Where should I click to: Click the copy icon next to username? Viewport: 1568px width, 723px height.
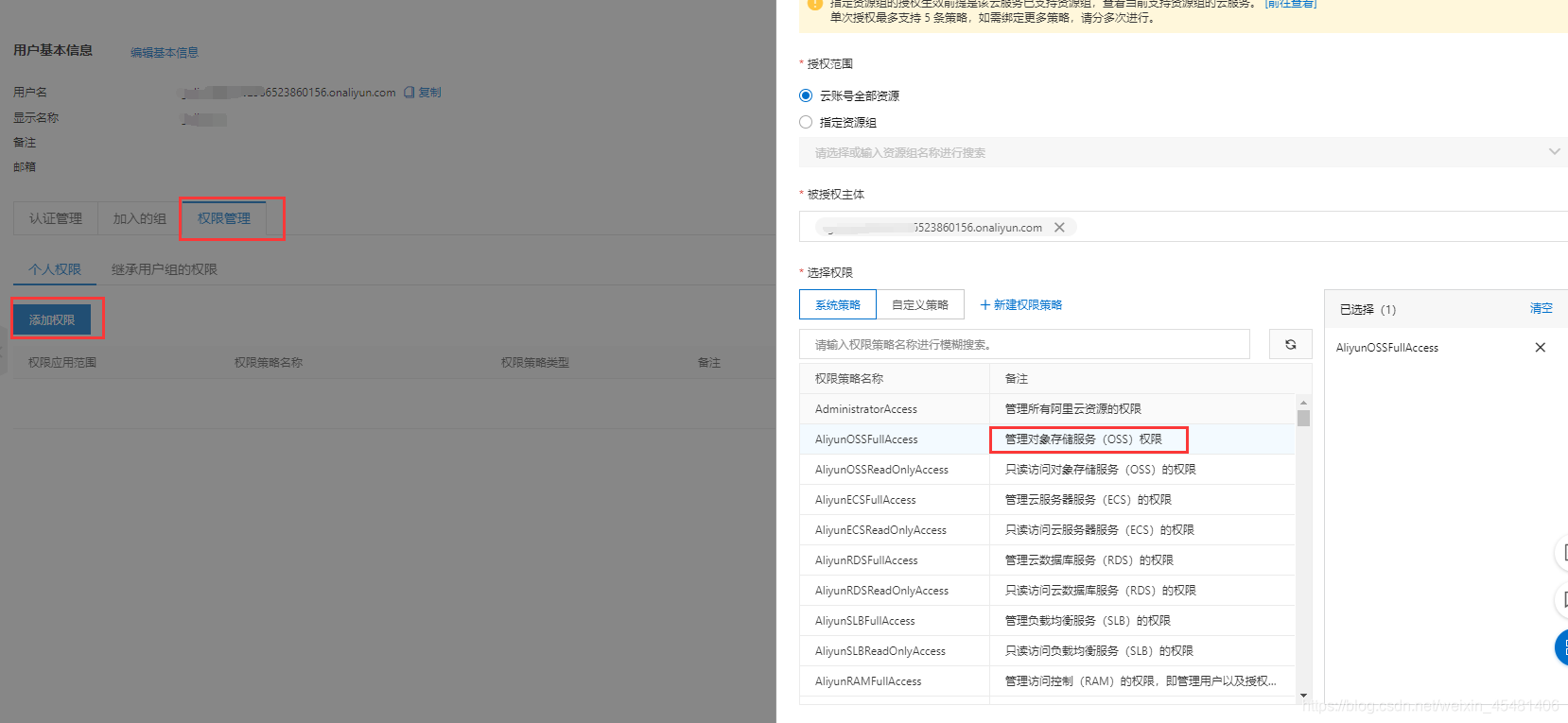tap(409, 93)
